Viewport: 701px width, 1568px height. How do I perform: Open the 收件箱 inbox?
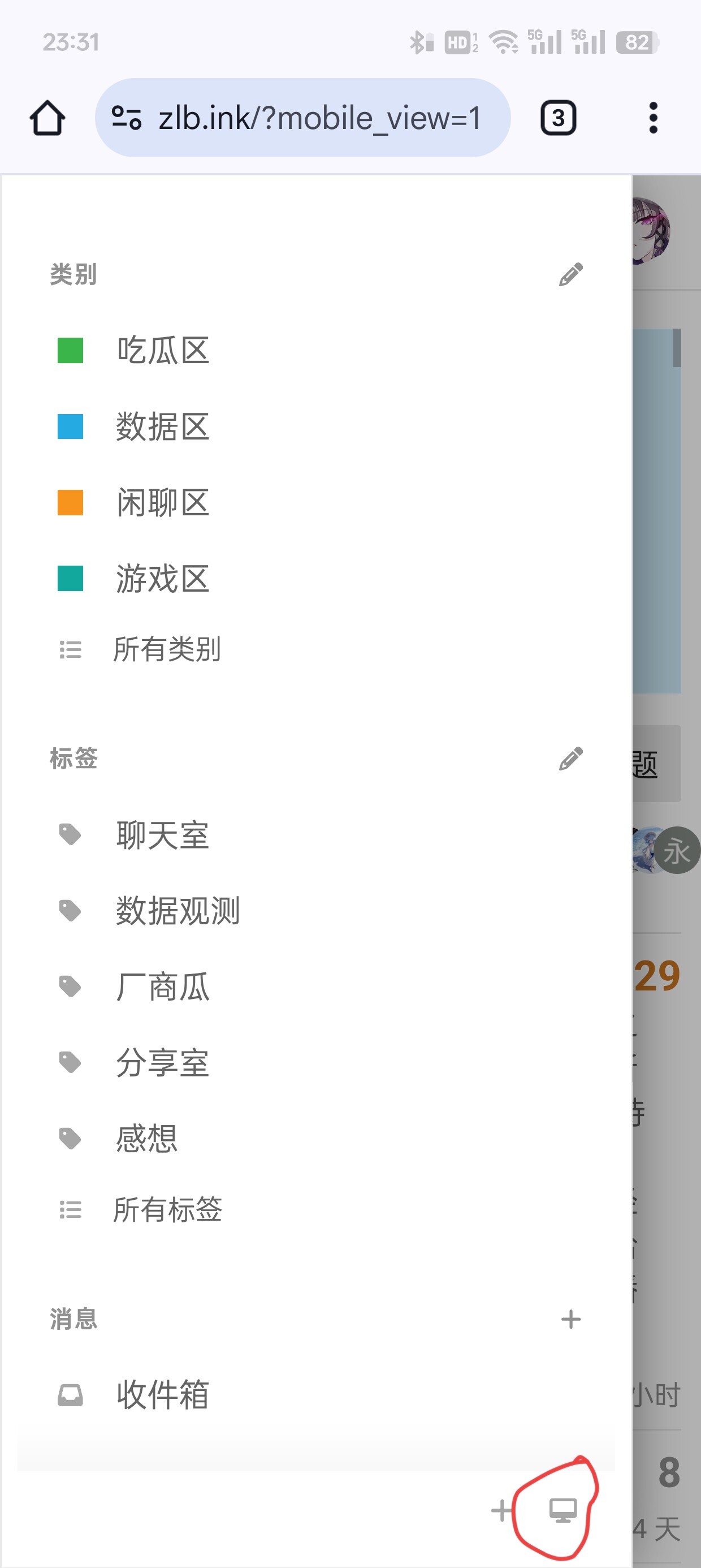click(x=162, y=1395)
